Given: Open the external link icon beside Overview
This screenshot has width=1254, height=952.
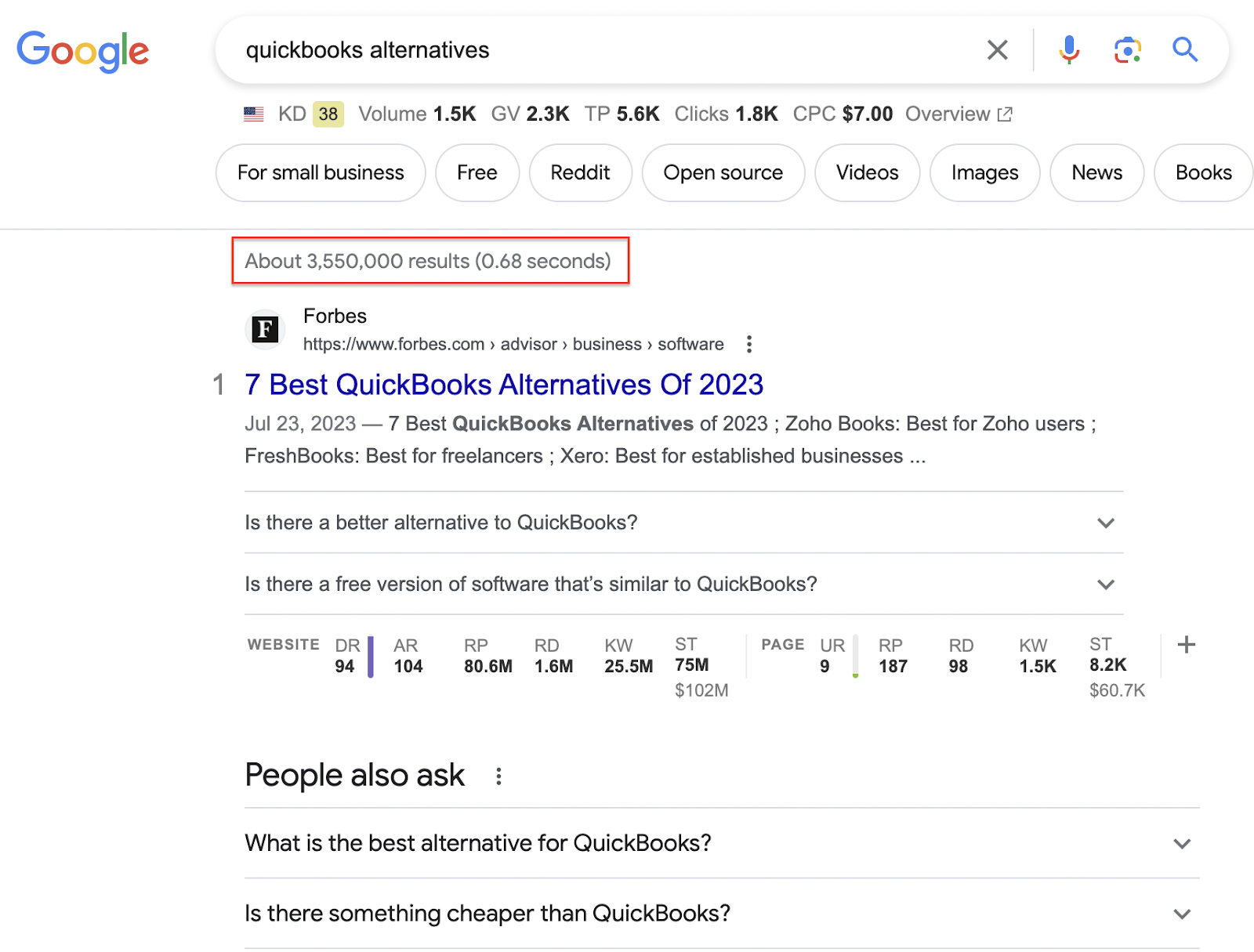Looking at the screenshot, I should click(1005, 114).
